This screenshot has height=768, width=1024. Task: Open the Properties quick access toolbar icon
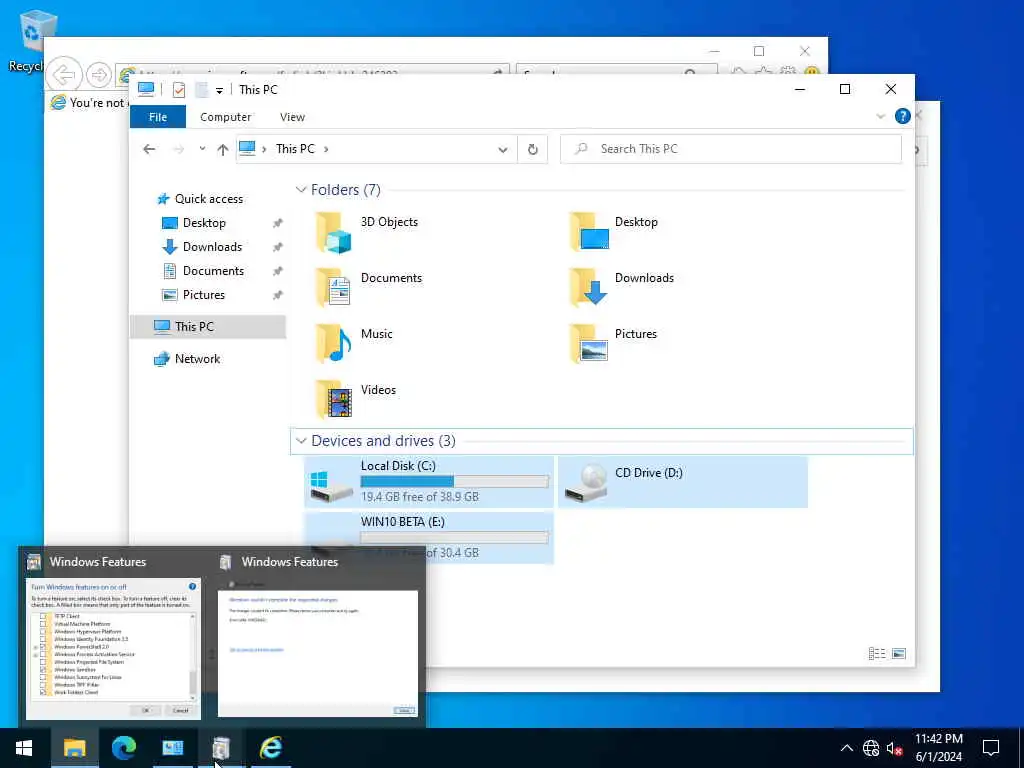click(x=179, y=89)
